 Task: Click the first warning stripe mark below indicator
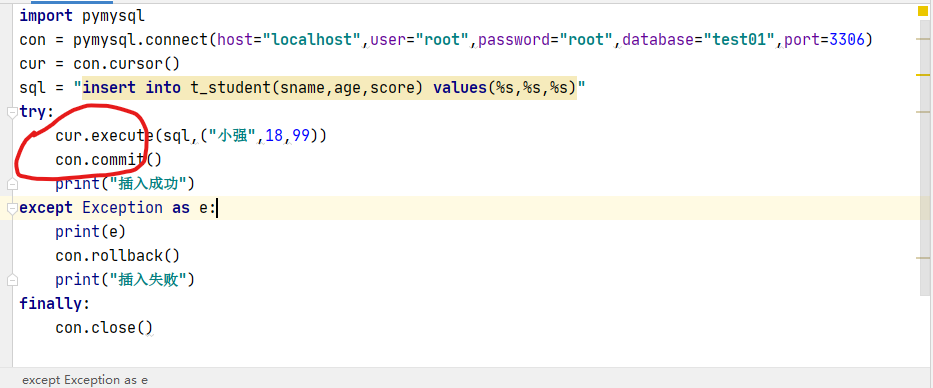click(923, 39)
